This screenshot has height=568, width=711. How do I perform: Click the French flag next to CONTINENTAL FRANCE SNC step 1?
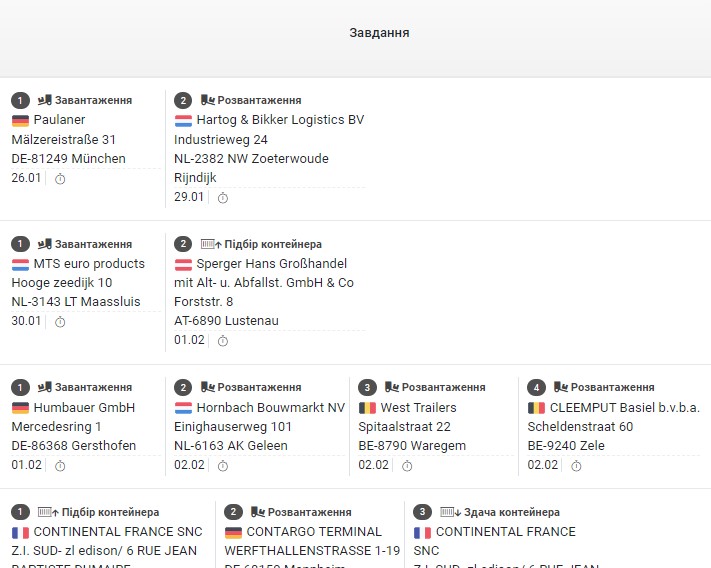[x=20, y=532]
